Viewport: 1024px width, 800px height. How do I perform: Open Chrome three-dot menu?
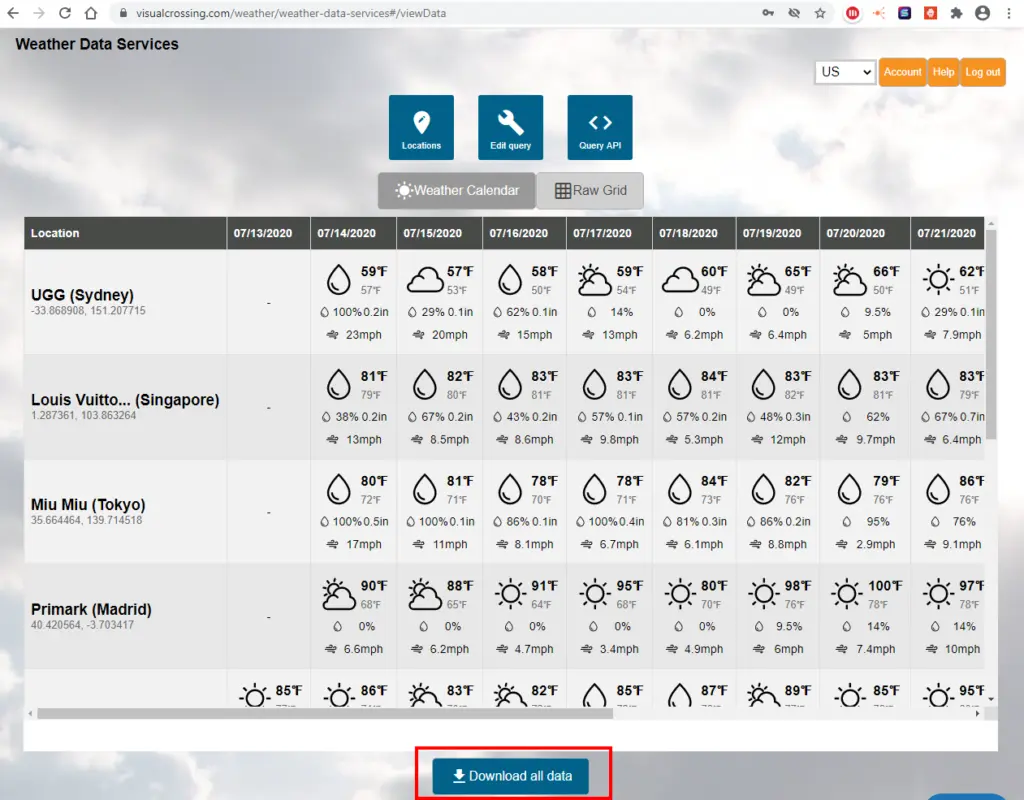[1008, 14]
